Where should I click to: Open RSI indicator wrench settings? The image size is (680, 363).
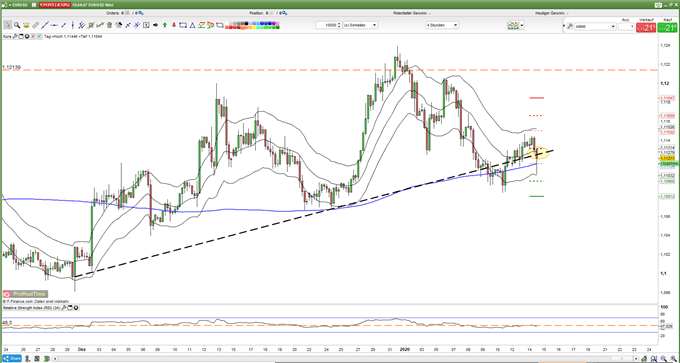pos(64,307)
